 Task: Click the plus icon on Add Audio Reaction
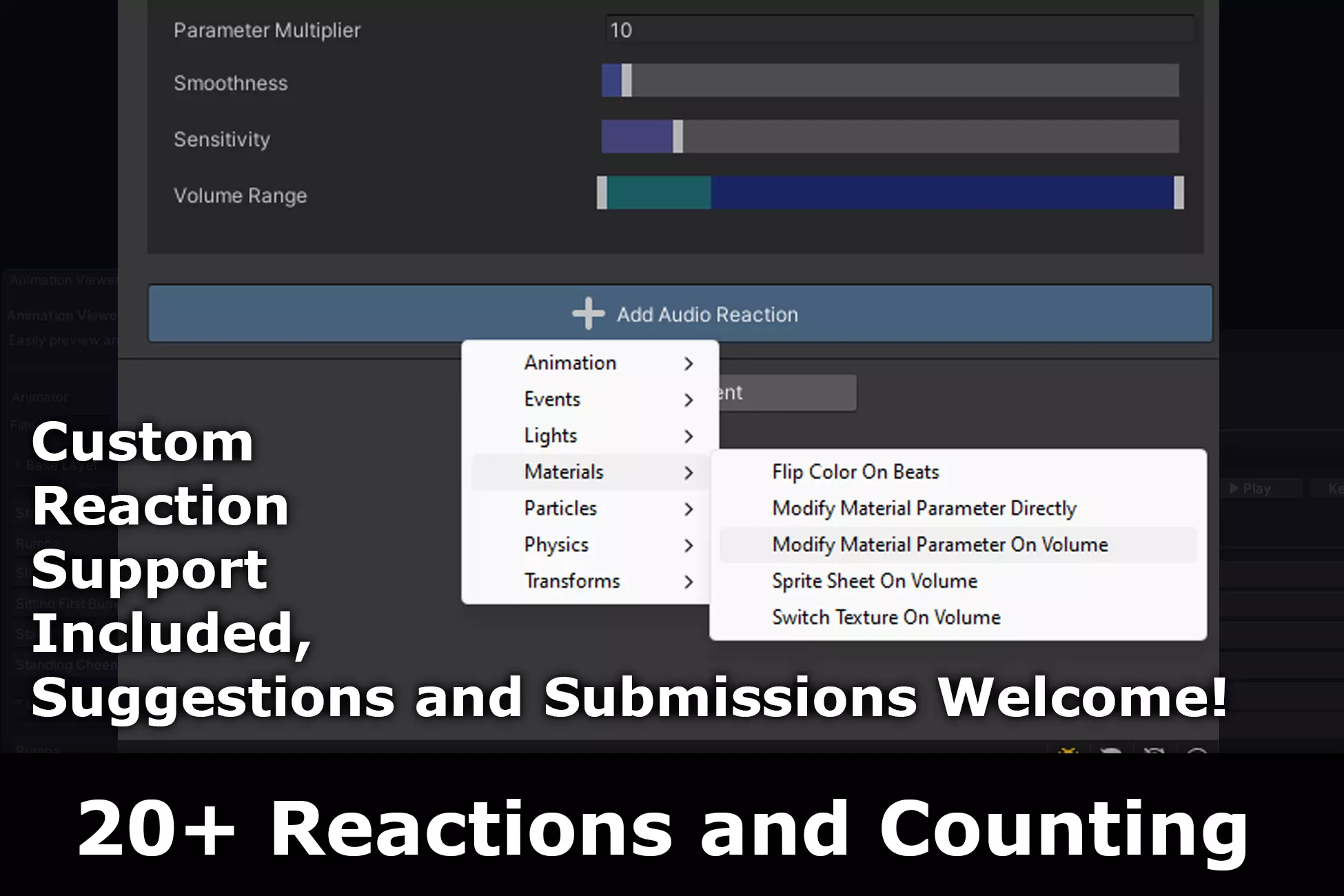[588, 314]
